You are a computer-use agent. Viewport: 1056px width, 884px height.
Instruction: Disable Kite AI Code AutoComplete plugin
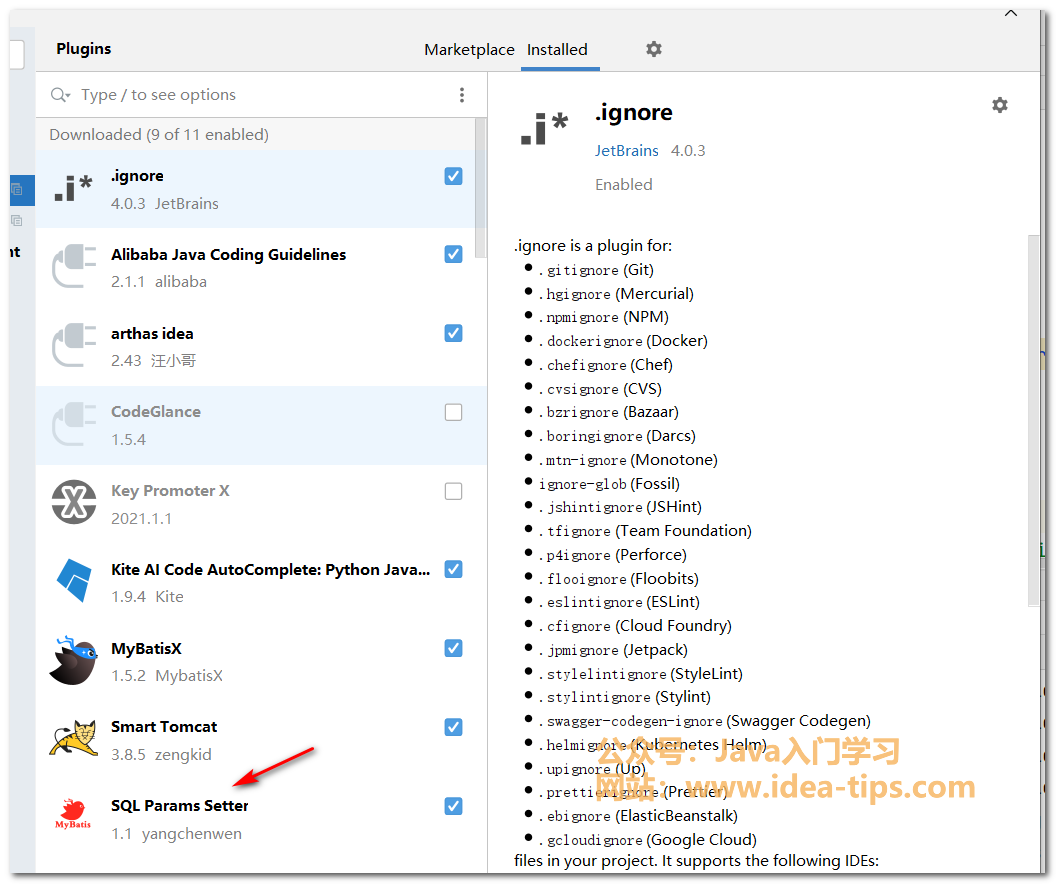[453, 570]
